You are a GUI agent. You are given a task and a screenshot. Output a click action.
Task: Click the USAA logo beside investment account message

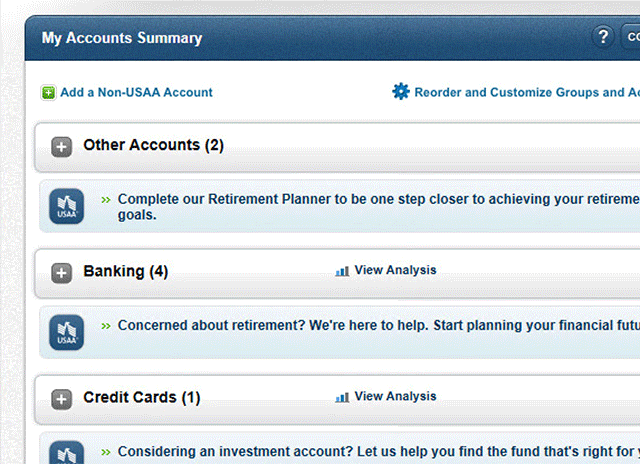[x=67, y=452]
